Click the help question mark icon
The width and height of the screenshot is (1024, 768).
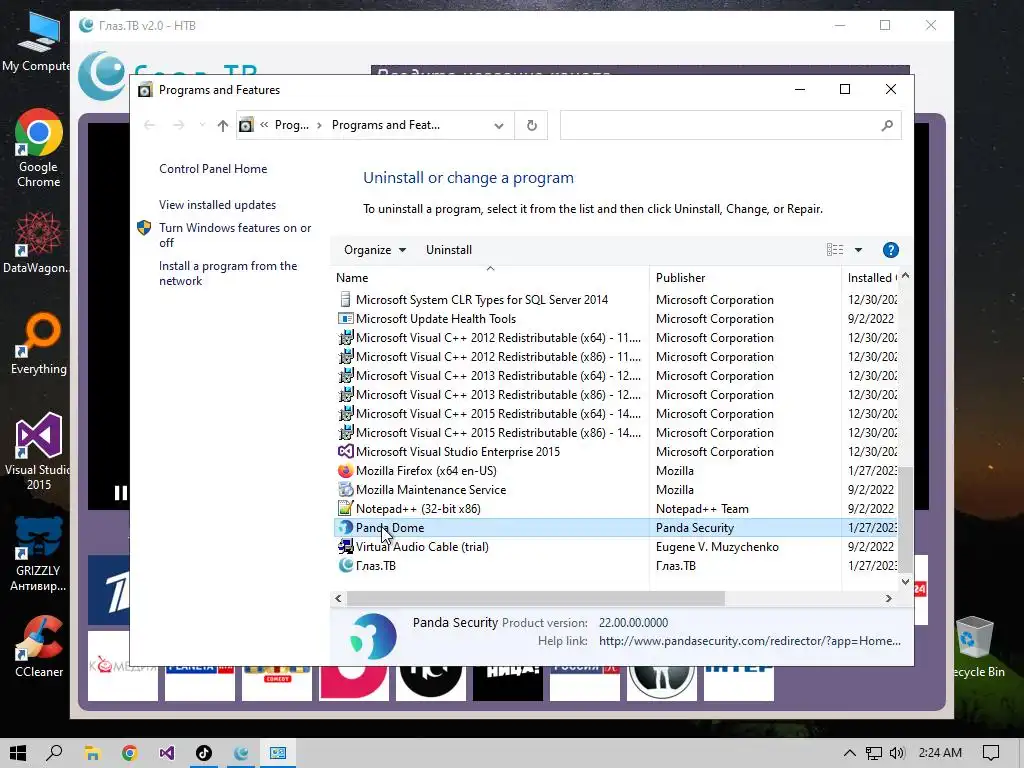coord(890,250)
